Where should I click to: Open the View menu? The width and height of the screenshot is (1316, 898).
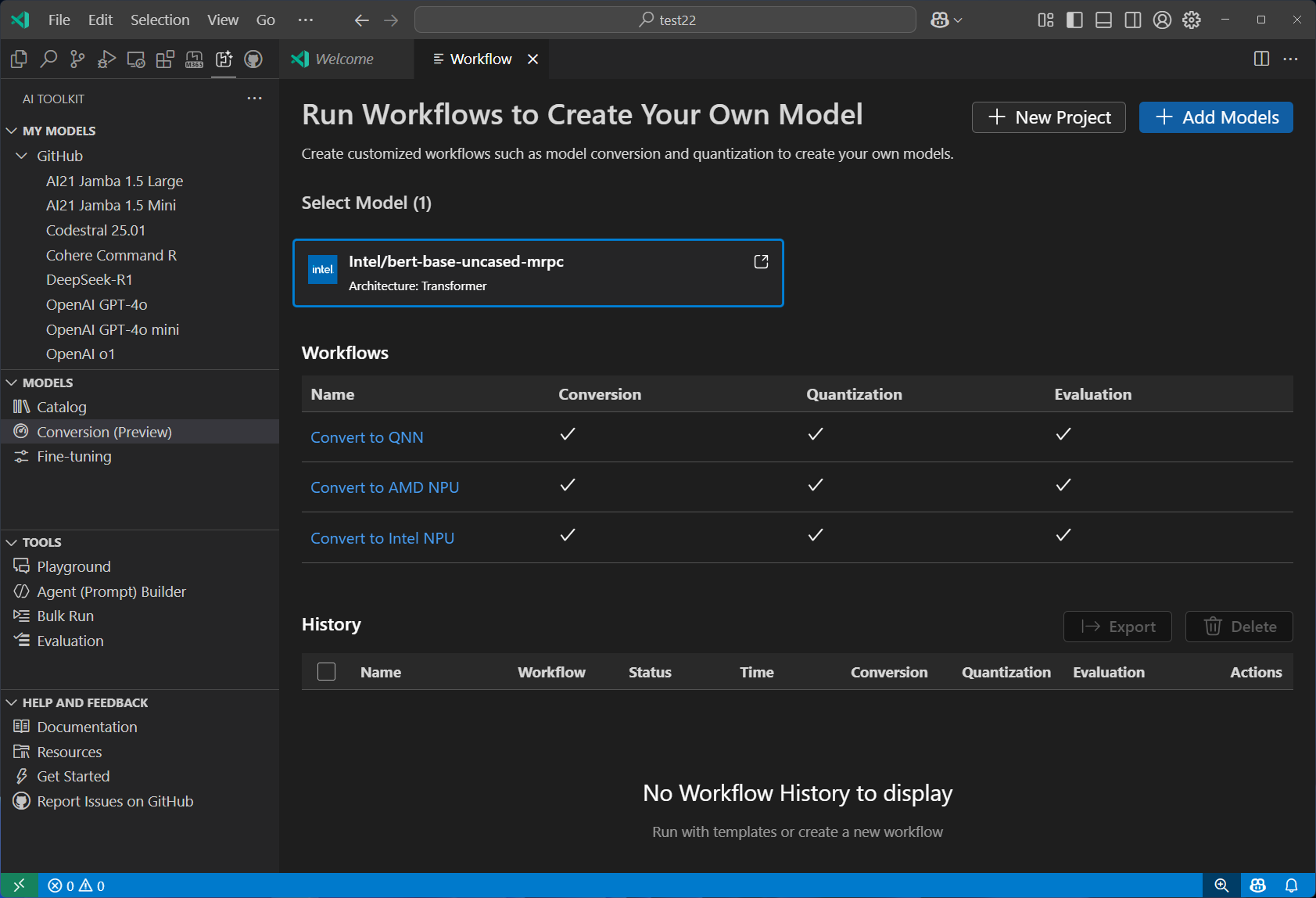(222, 20)
